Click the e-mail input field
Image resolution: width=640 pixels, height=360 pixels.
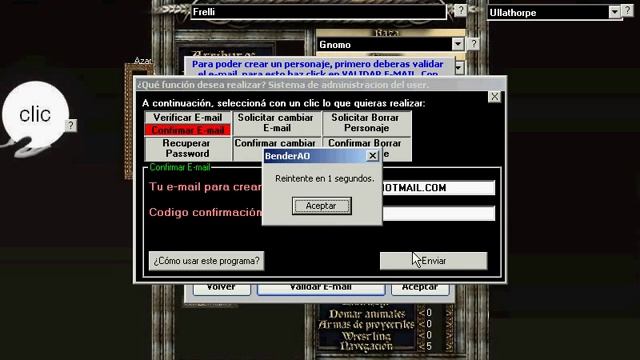pos(439,188)
